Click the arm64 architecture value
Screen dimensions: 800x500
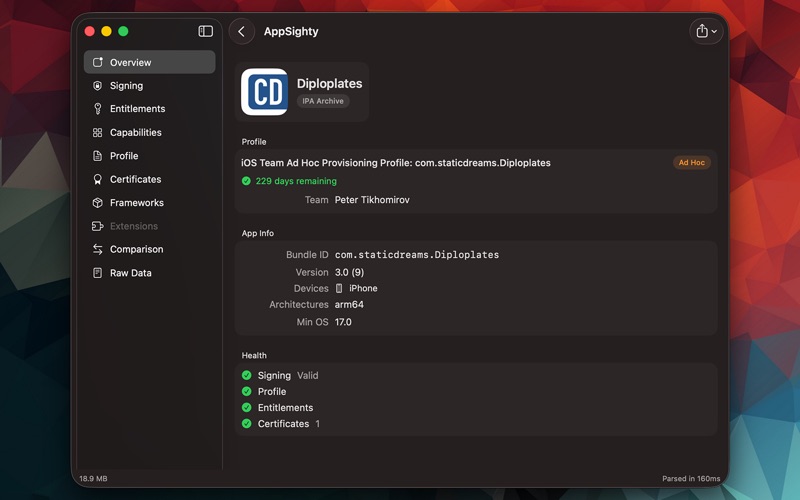coord(349,305)
